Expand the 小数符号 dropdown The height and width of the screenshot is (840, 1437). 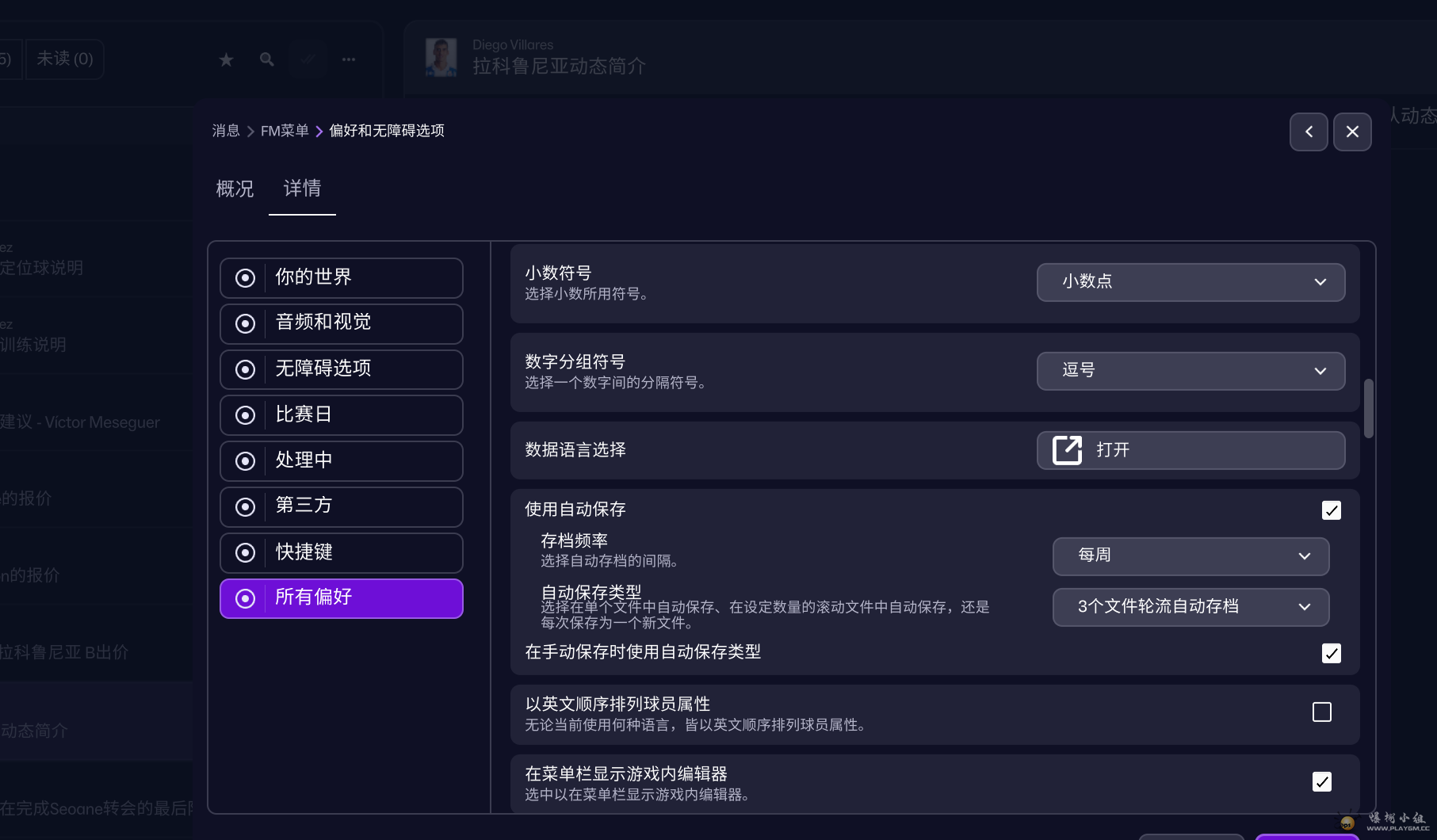coord(1190,282)
